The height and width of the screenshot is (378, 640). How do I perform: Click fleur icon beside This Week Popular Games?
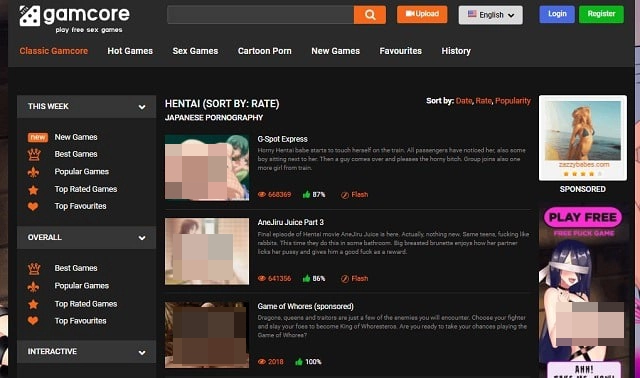33,172
